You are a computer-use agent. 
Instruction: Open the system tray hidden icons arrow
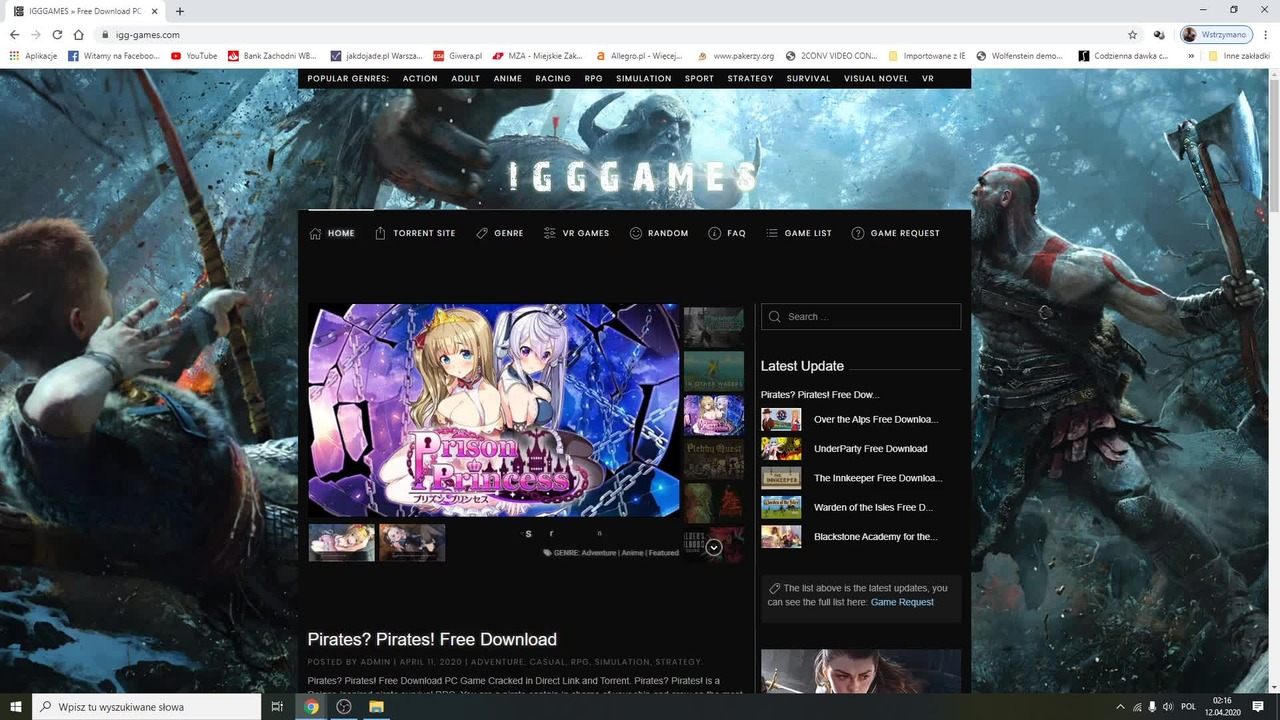(1120, 707)
